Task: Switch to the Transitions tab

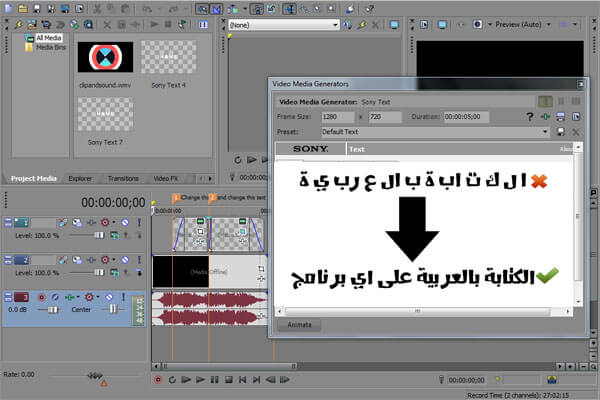Action: 123,178
